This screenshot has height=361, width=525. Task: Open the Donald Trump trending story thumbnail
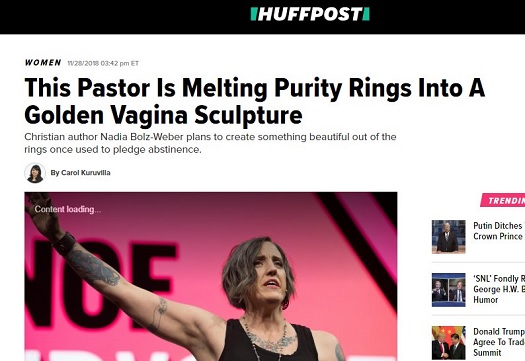(448, 343)
